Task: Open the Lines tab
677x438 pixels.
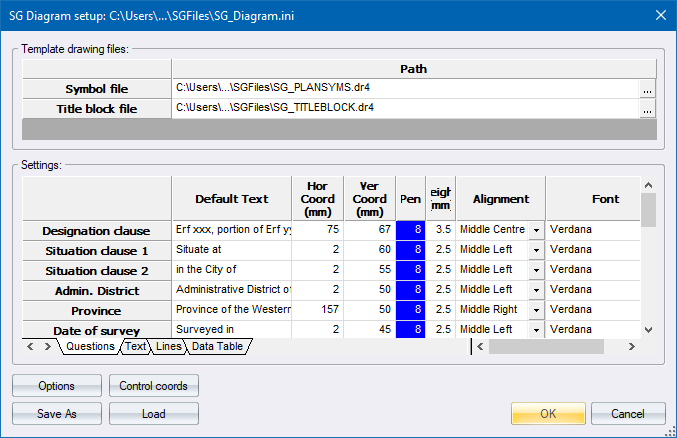Action: [x=168, y=347]
